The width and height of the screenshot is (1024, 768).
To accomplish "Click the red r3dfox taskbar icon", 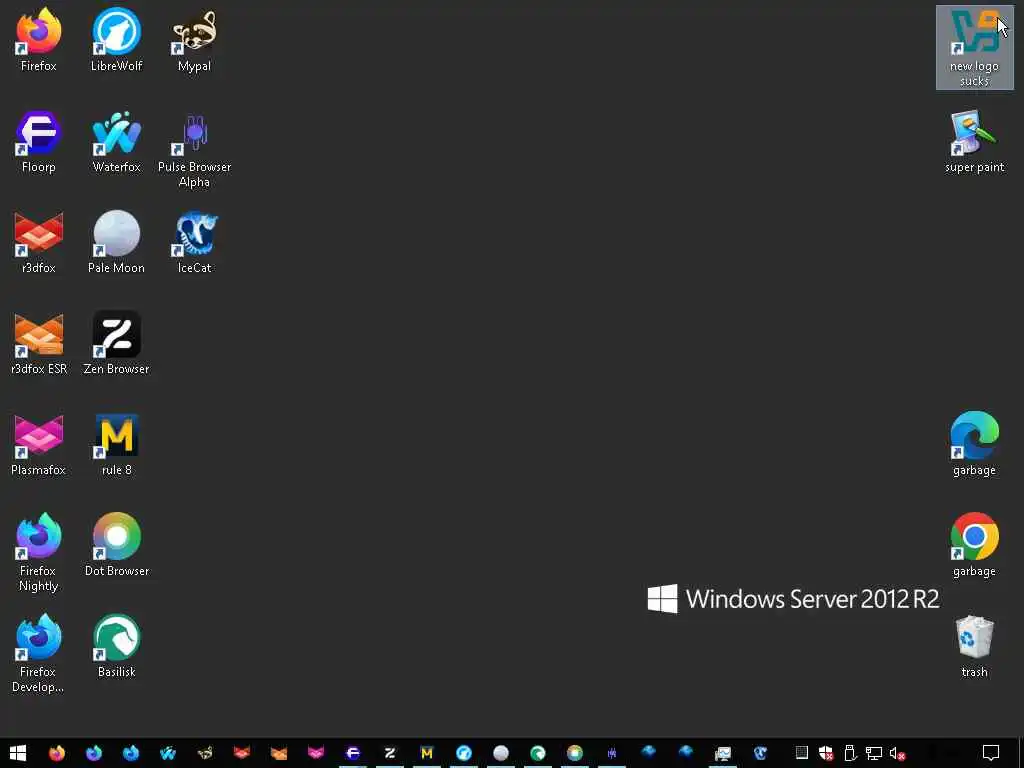I will 242,753.
